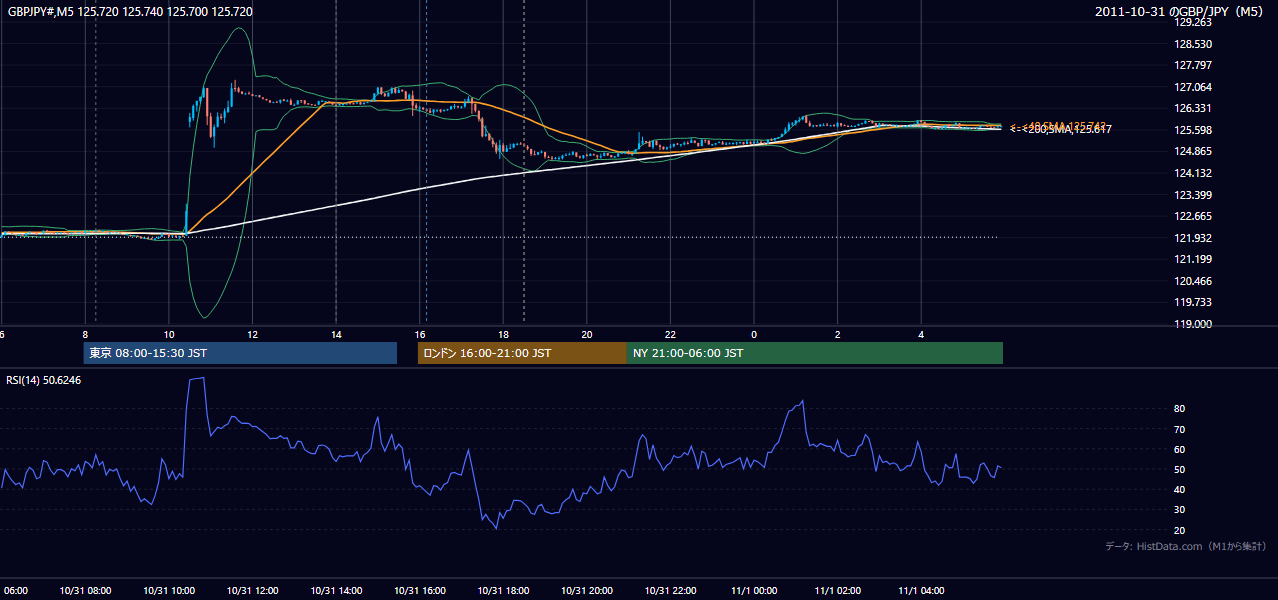The width and height of the screenshot is (1278, 600).
Task: Click price axis value 119.733
Action: tap(1192, 302)
